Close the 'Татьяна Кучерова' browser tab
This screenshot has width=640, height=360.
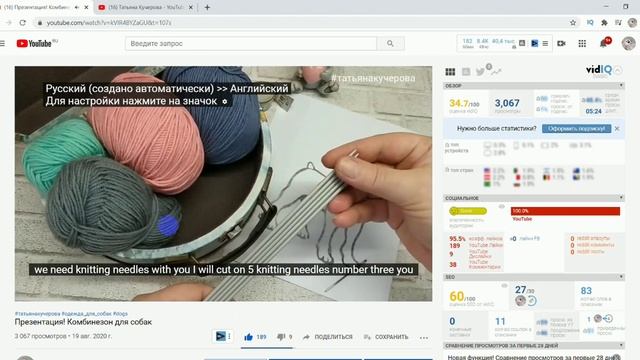click(x=190, y=7)
